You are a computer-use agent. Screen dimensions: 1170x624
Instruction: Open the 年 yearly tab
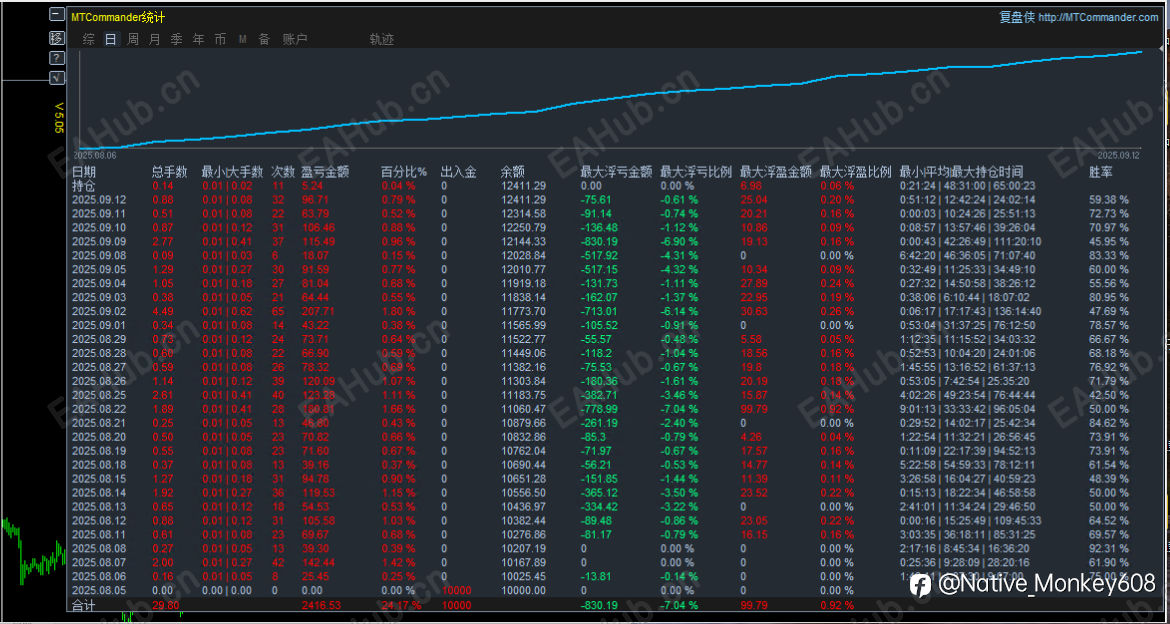(x=198, y=40)
